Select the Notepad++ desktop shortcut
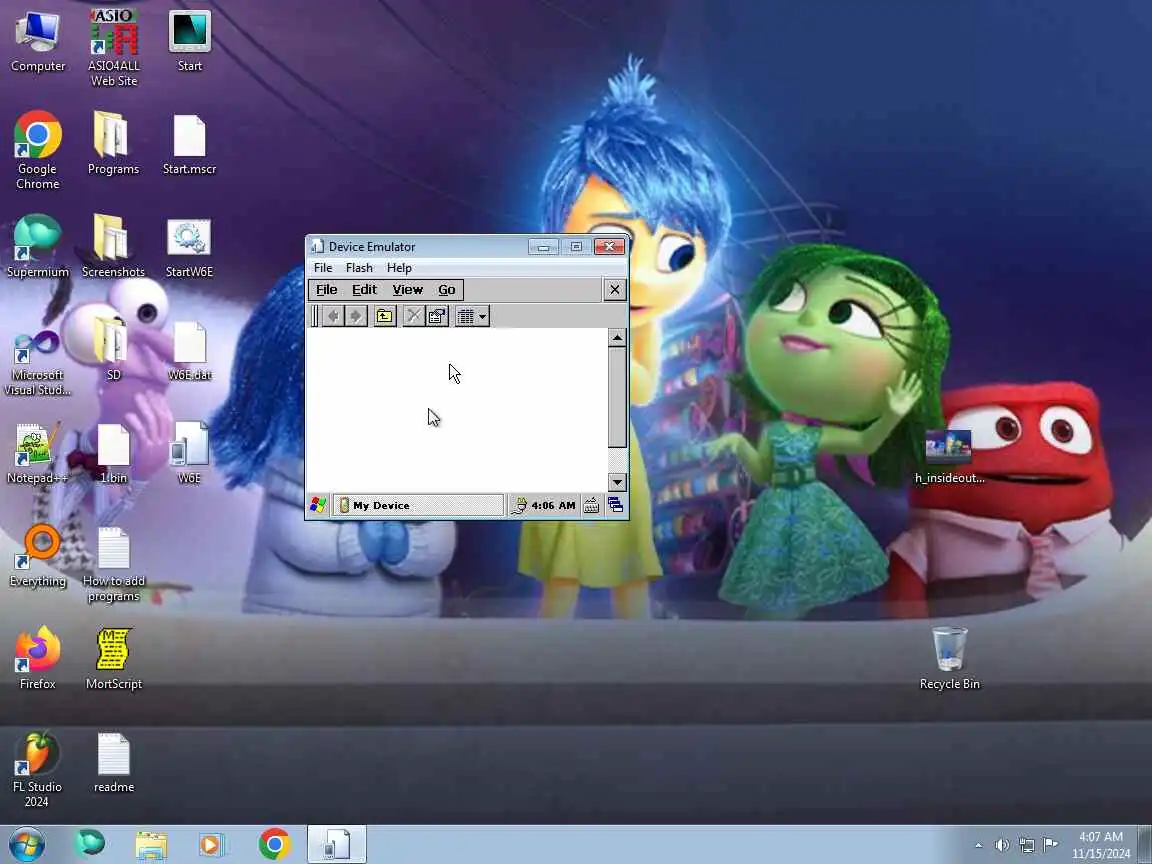 click(x=37, y=453)
